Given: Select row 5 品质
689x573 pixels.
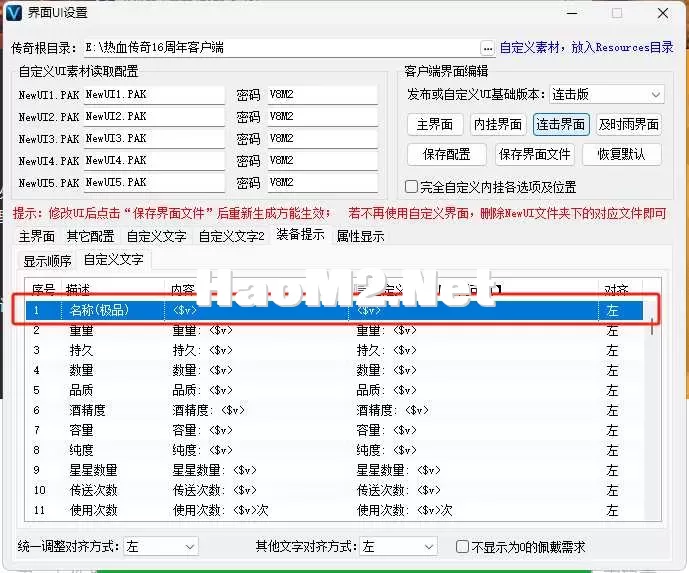Looking at the screenshot, I should 334,390.
